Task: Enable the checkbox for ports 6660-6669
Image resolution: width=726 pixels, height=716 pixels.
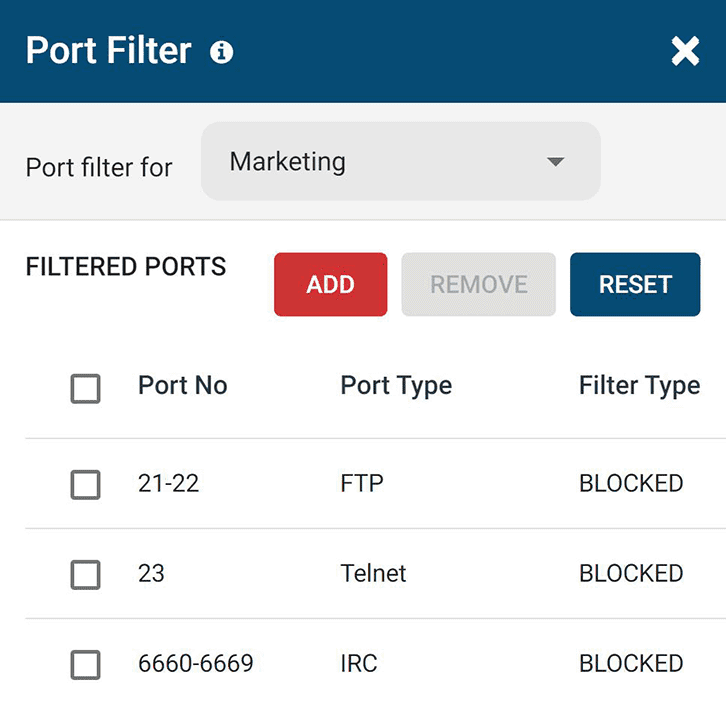Action: coord(86,665)
